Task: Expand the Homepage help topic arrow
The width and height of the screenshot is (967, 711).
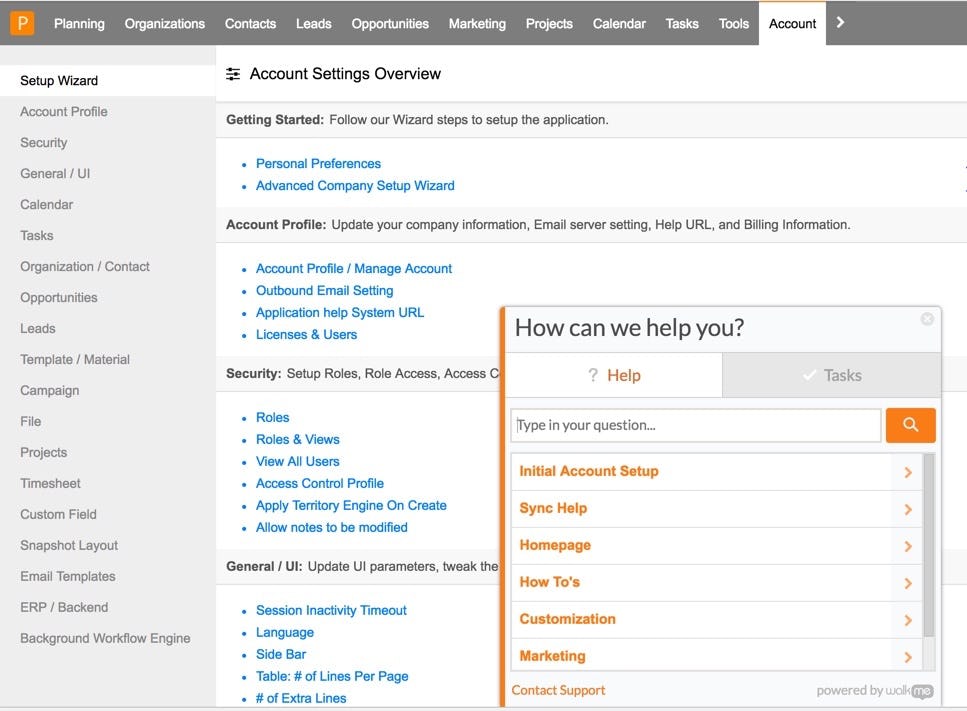Action: pyautogui.click(x=908, y=546)
